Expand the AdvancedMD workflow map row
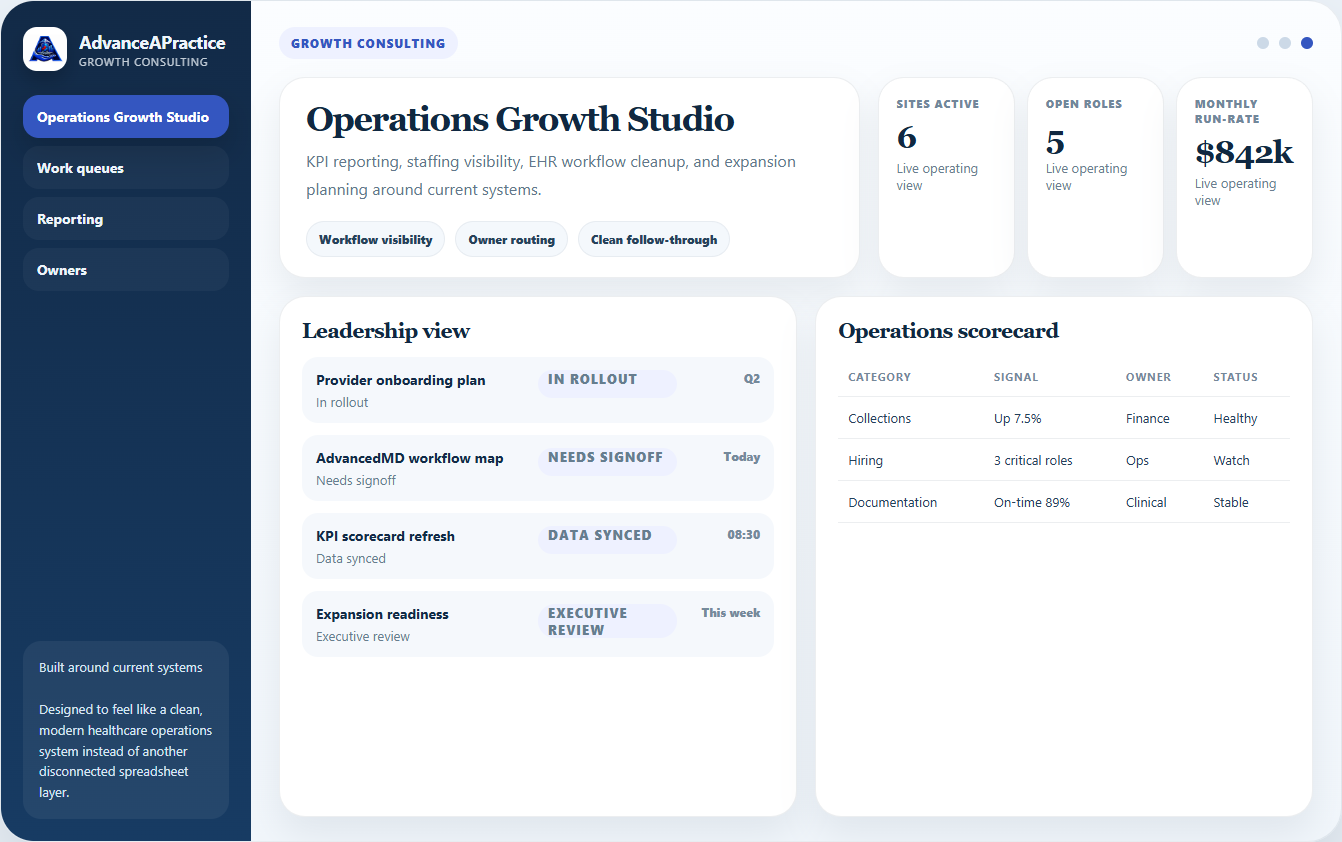 click(538, 467)
